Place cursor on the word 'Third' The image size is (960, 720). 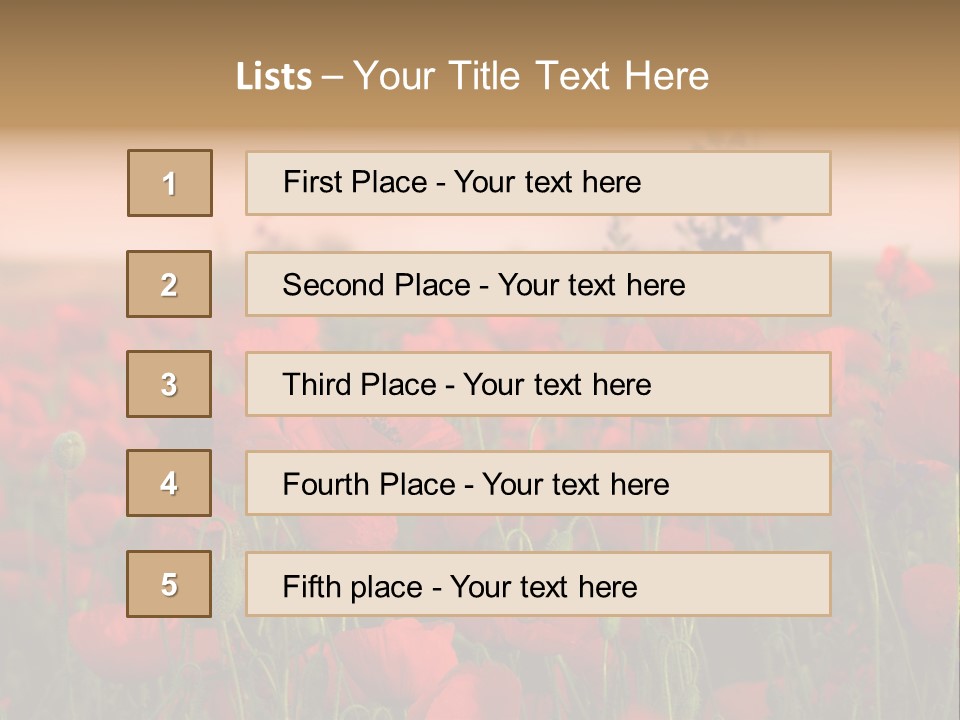click(318, 385)
